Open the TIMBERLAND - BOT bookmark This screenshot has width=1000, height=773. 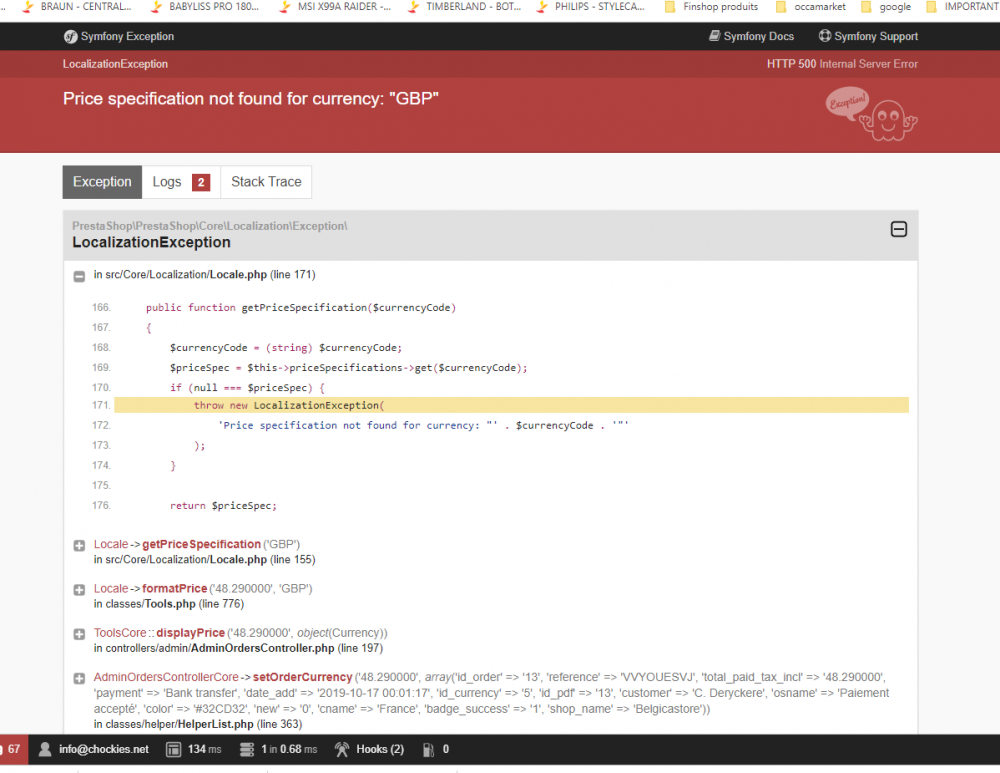point(464,6)
